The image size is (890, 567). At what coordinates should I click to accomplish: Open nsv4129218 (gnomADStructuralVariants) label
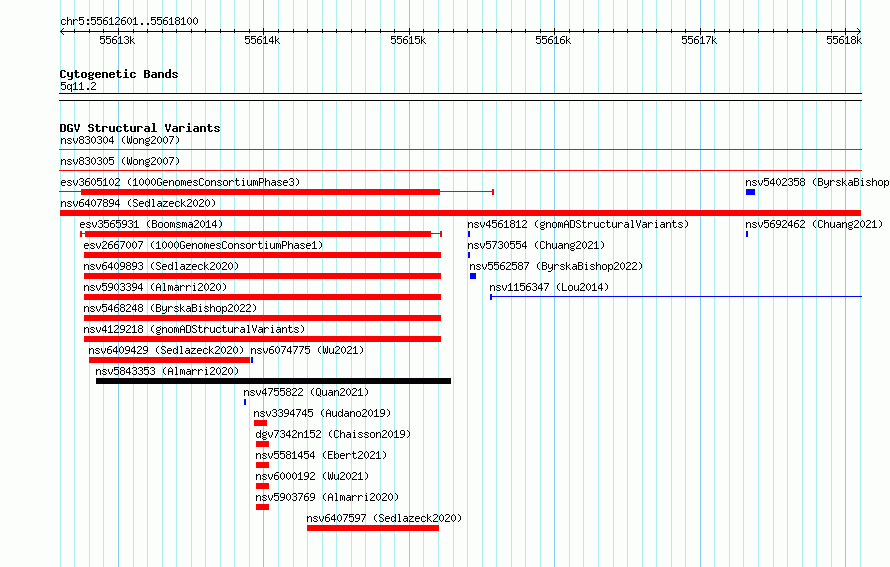(194, 329)
